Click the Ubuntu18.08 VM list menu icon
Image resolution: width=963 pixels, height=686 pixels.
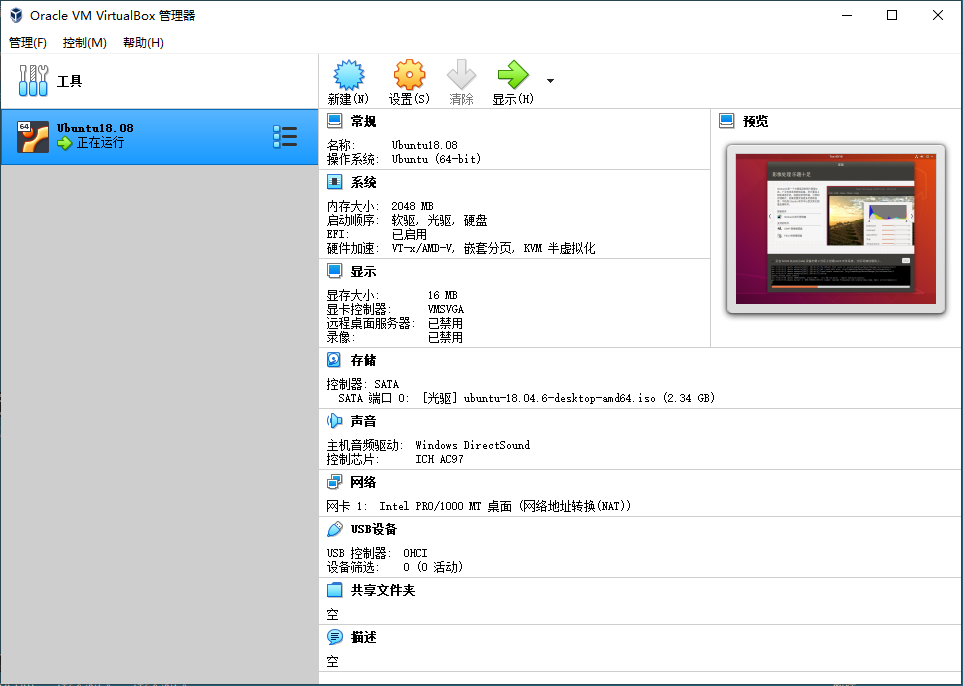coord(285,137)
